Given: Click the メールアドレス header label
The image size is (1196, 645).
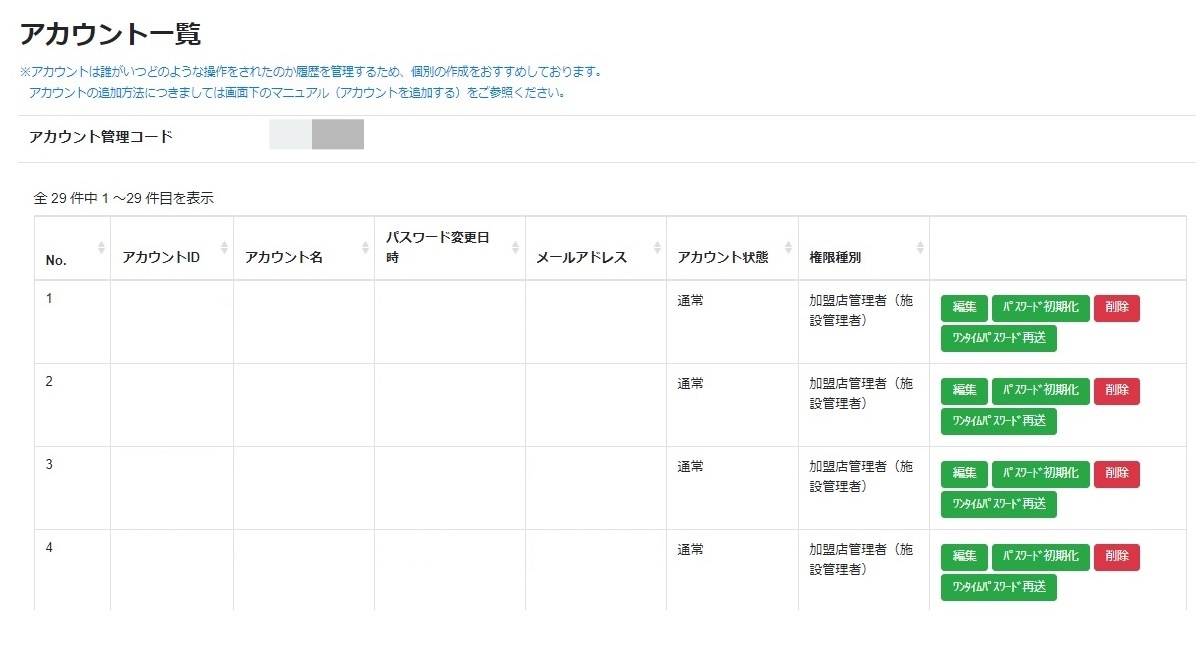Looking at the screenshot, I should click(x=581, y=258).
